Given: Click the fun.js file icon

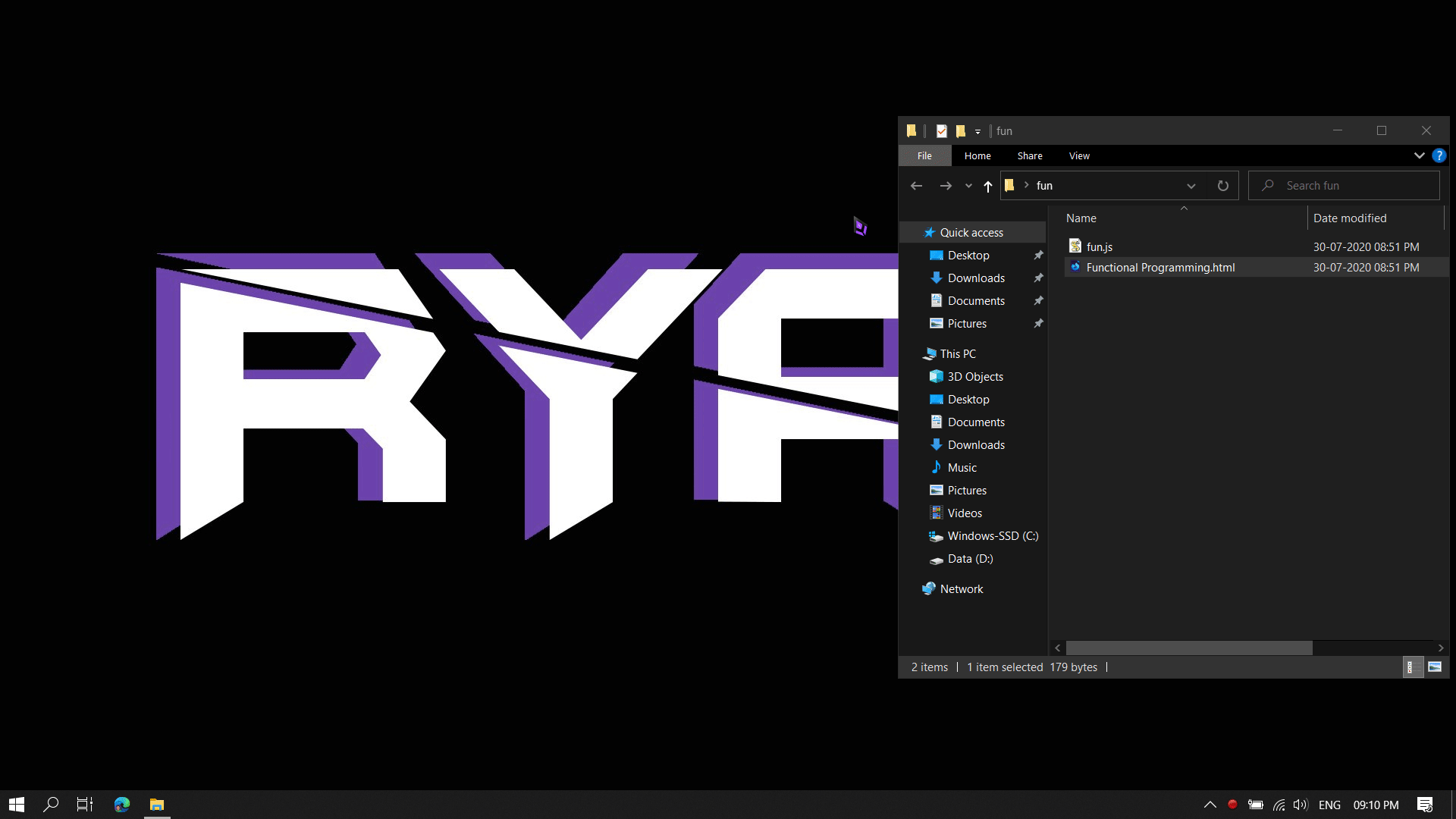Looking at the screenshot, I should point(1075,246).
